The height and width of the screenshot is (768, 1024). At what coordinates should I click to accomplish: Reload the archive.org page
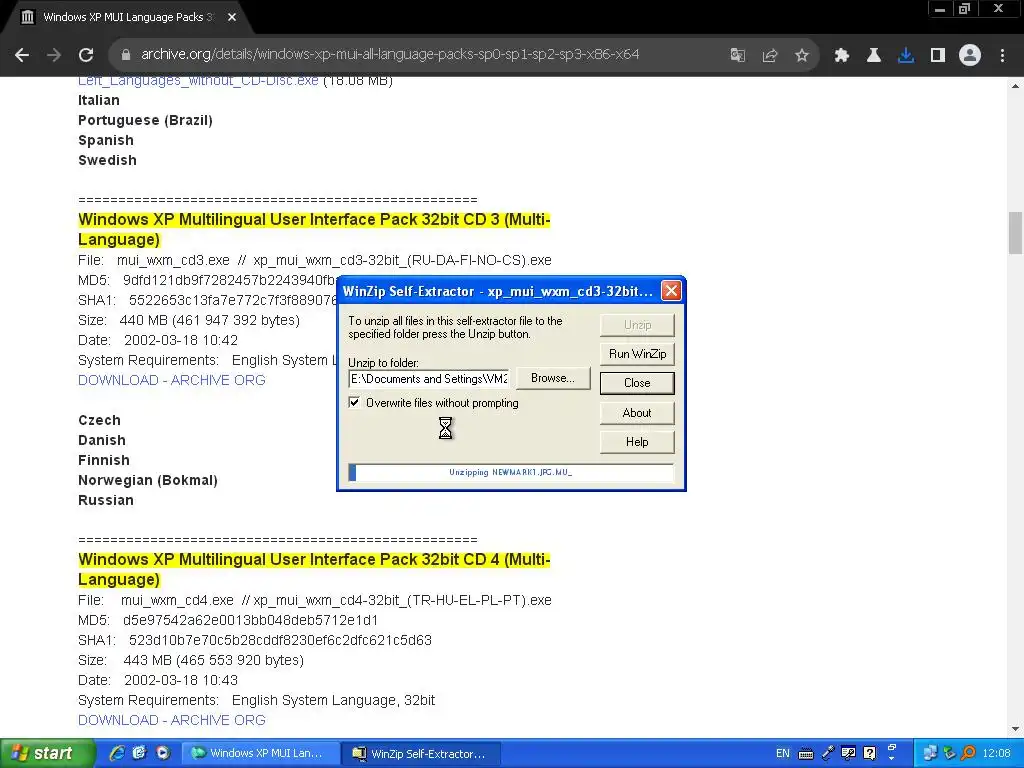click(86, 55)
